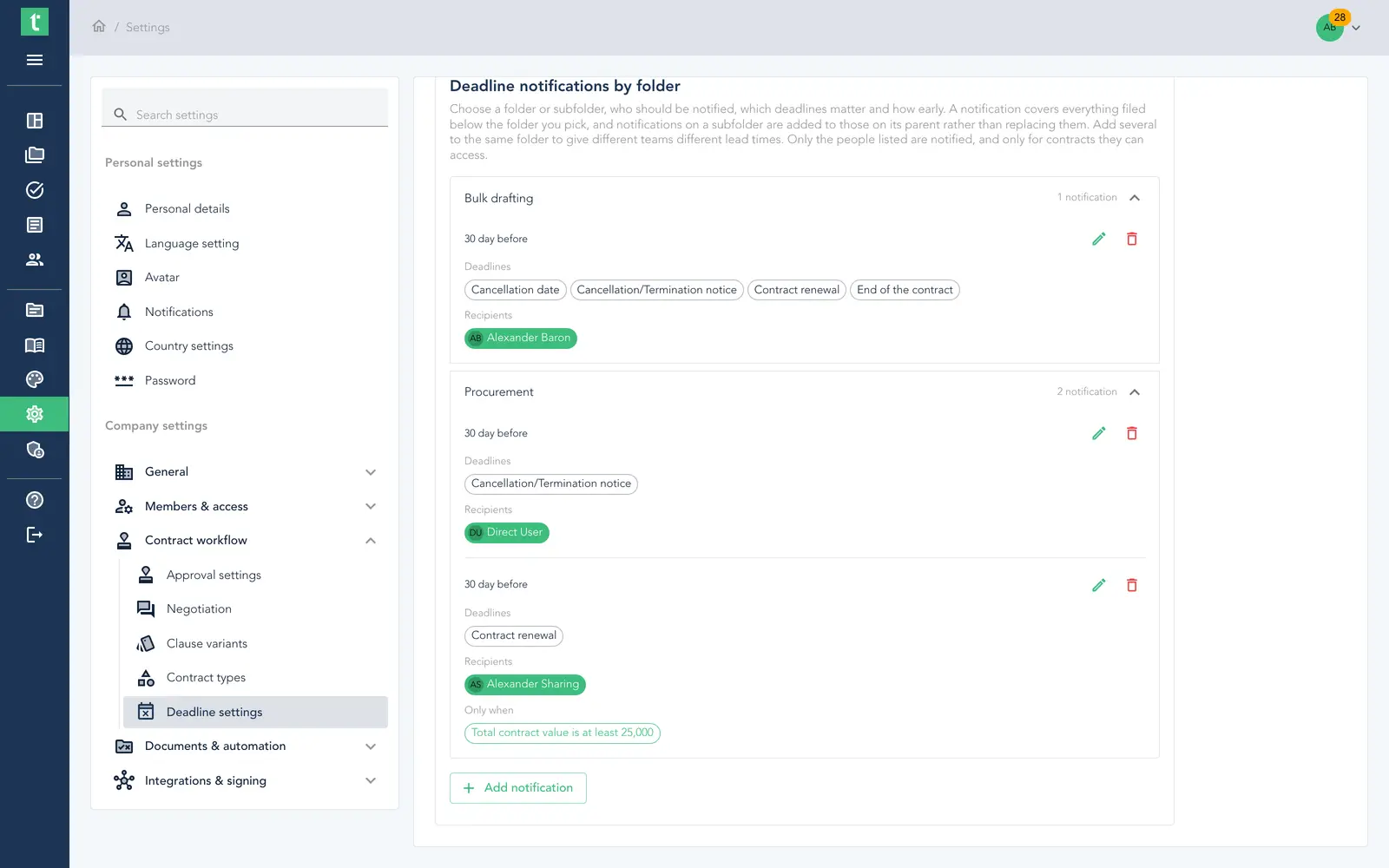This screenshot has height=868, width=1389.
Task: Open Language setting page
Action: [245, 243]
